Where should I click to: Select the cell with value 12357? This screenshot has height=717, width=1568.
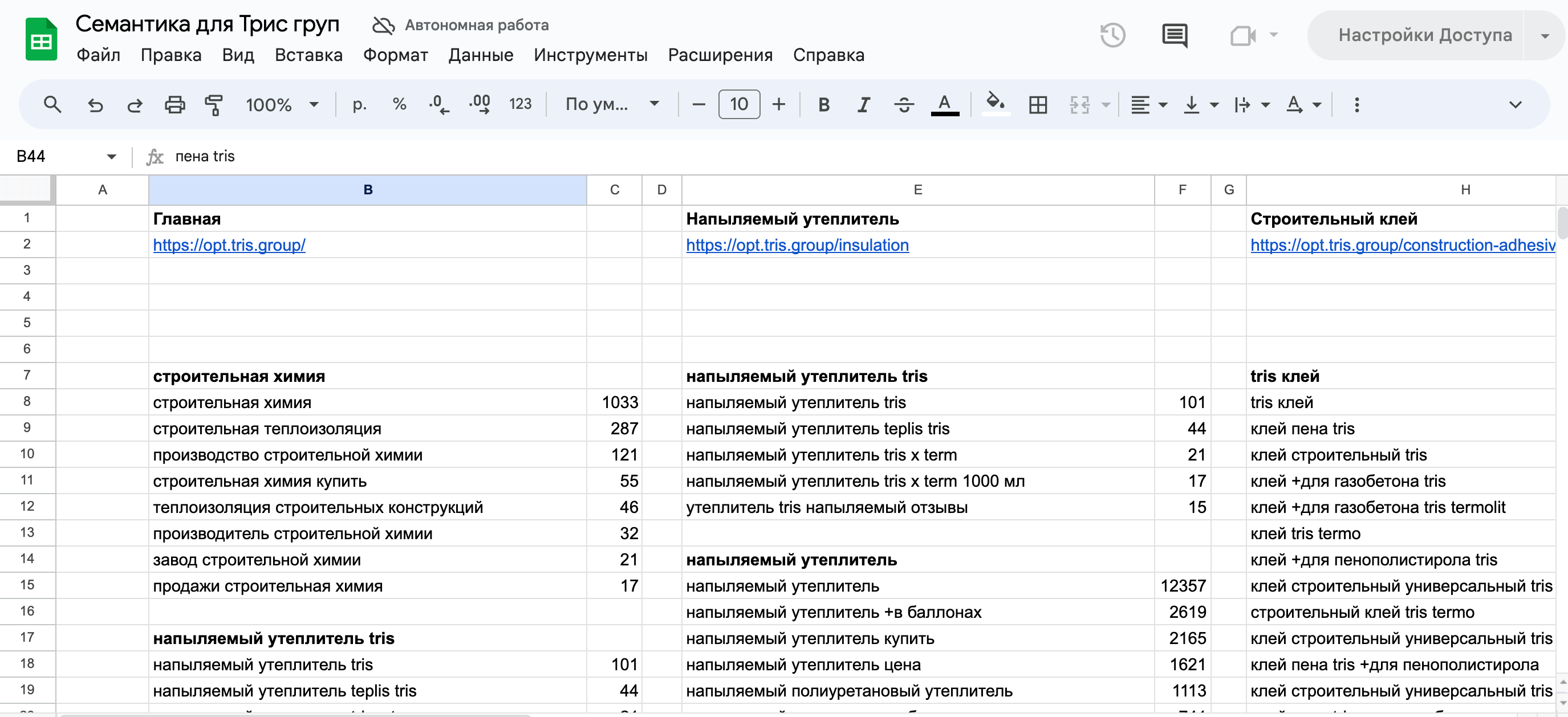(x=1182, y=585)
